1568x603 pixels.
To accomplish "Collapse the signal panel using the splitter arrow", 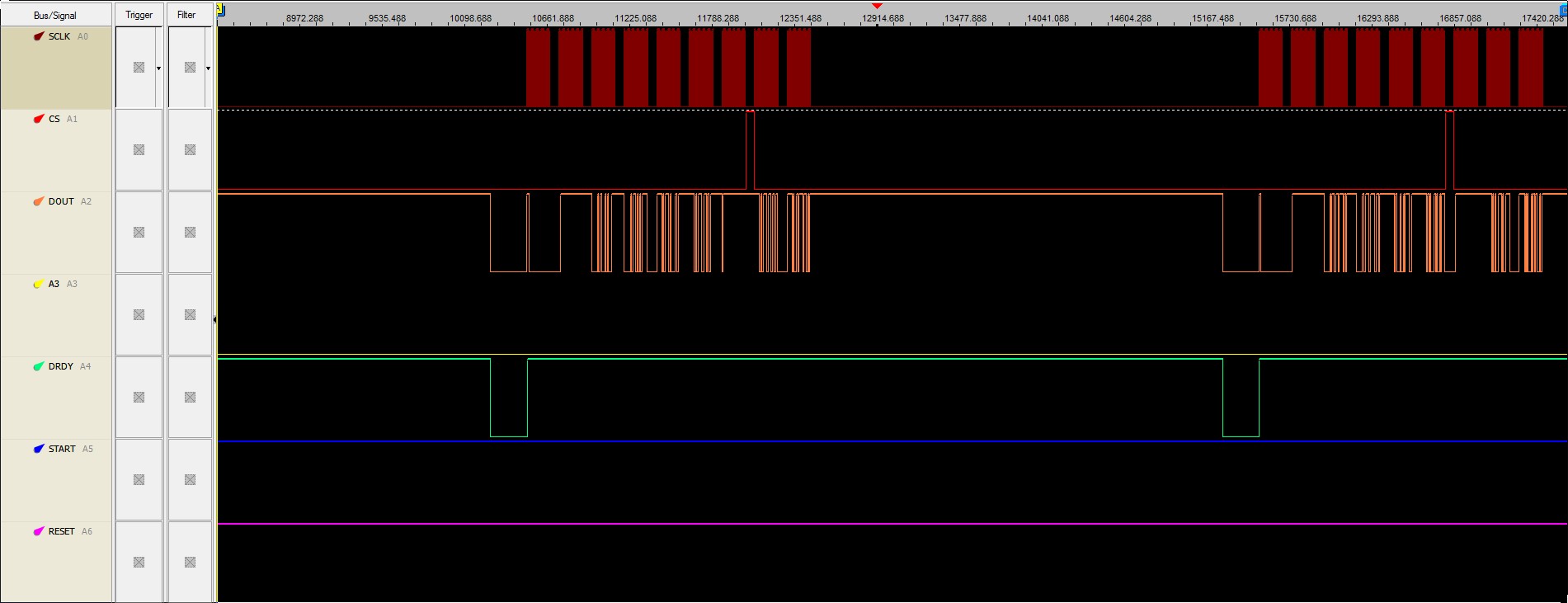I will coord(214,319).
